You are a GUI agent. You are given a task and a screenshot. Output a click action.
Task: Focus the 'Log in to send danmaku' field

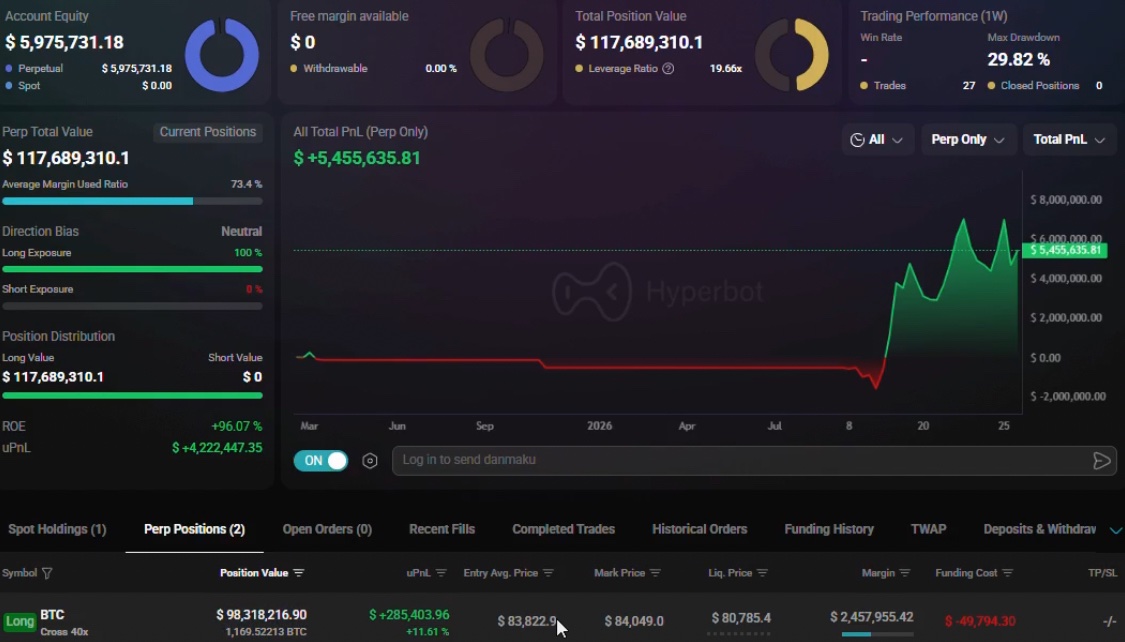tap(754, 461)
